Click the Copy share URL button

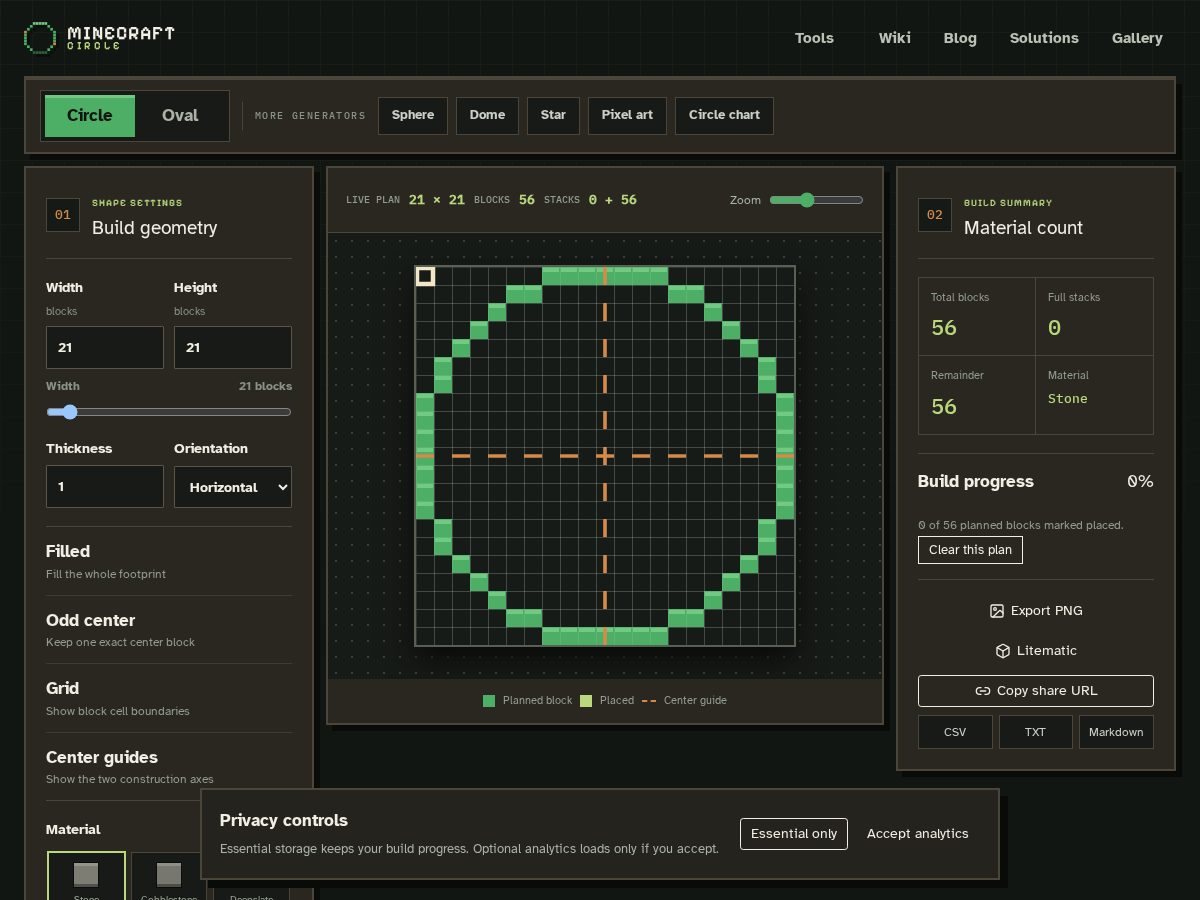point(1036,691)
